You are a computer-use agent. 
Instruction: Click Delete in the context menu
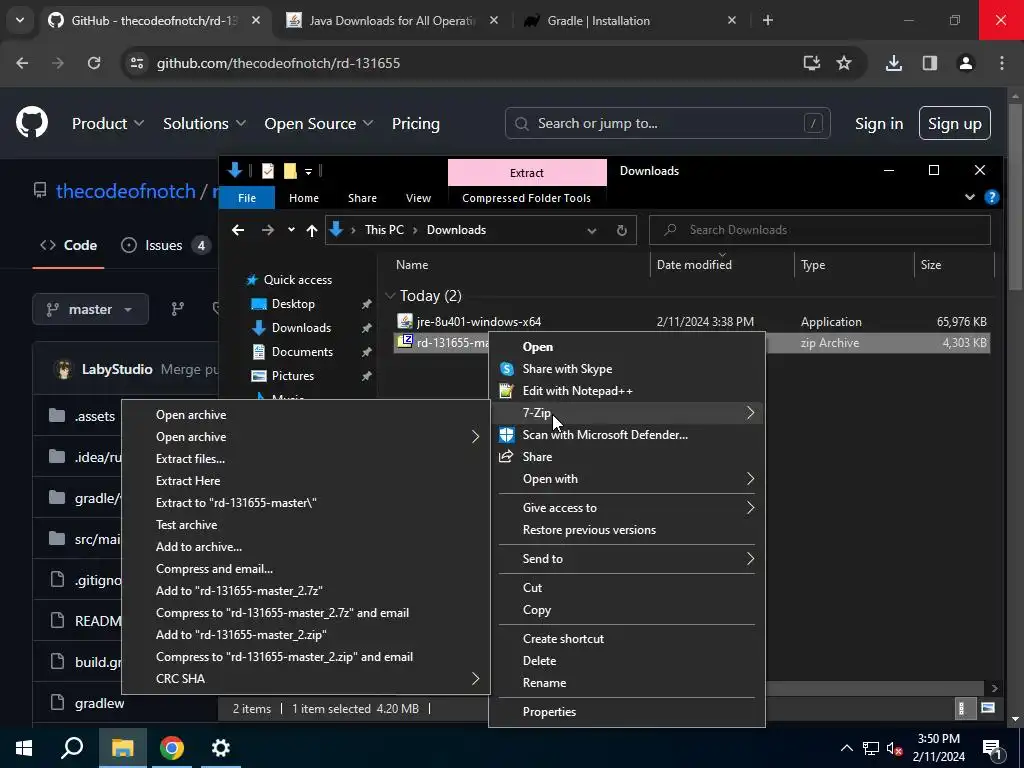[539, 661]
